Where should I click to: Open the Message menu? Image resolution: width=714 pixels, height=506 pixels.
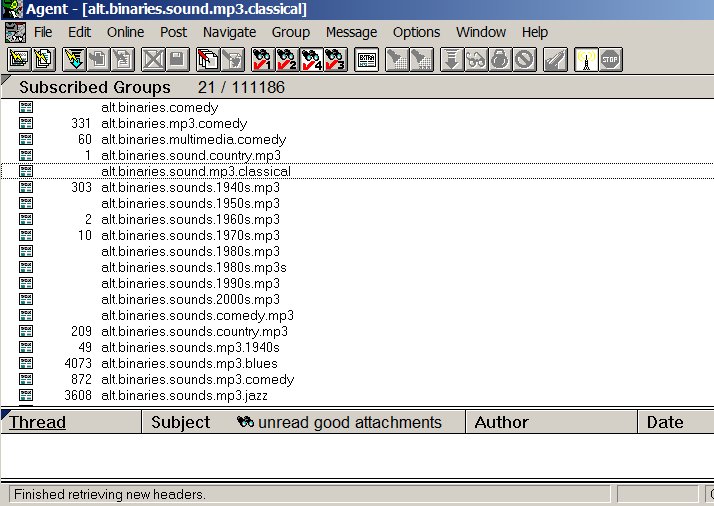(x=351, y=32)
